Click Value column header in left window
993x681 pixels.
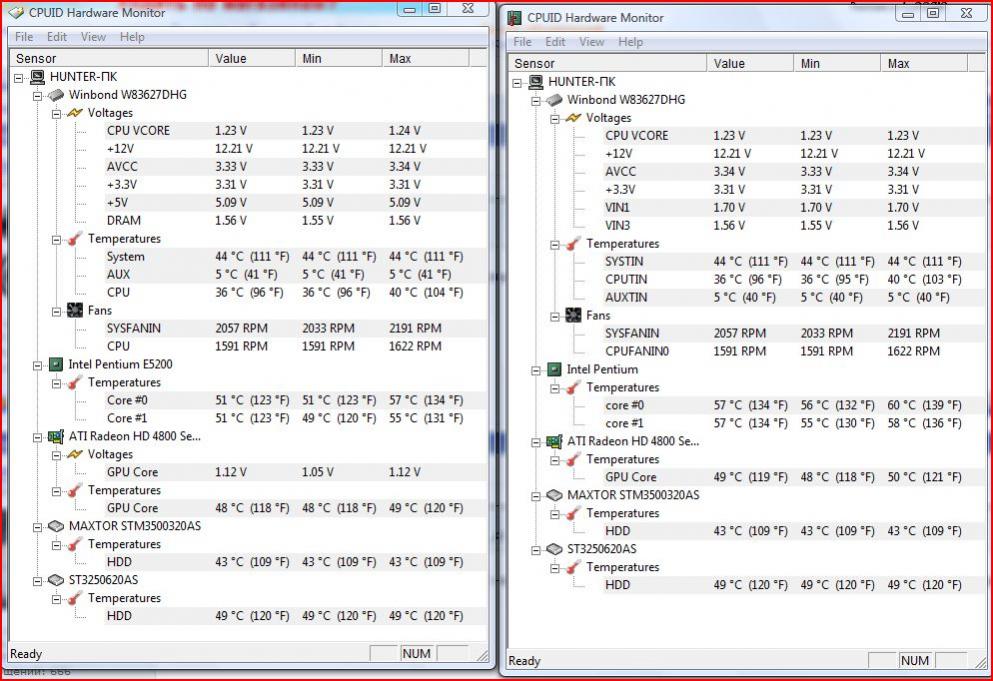pos(252,58)
